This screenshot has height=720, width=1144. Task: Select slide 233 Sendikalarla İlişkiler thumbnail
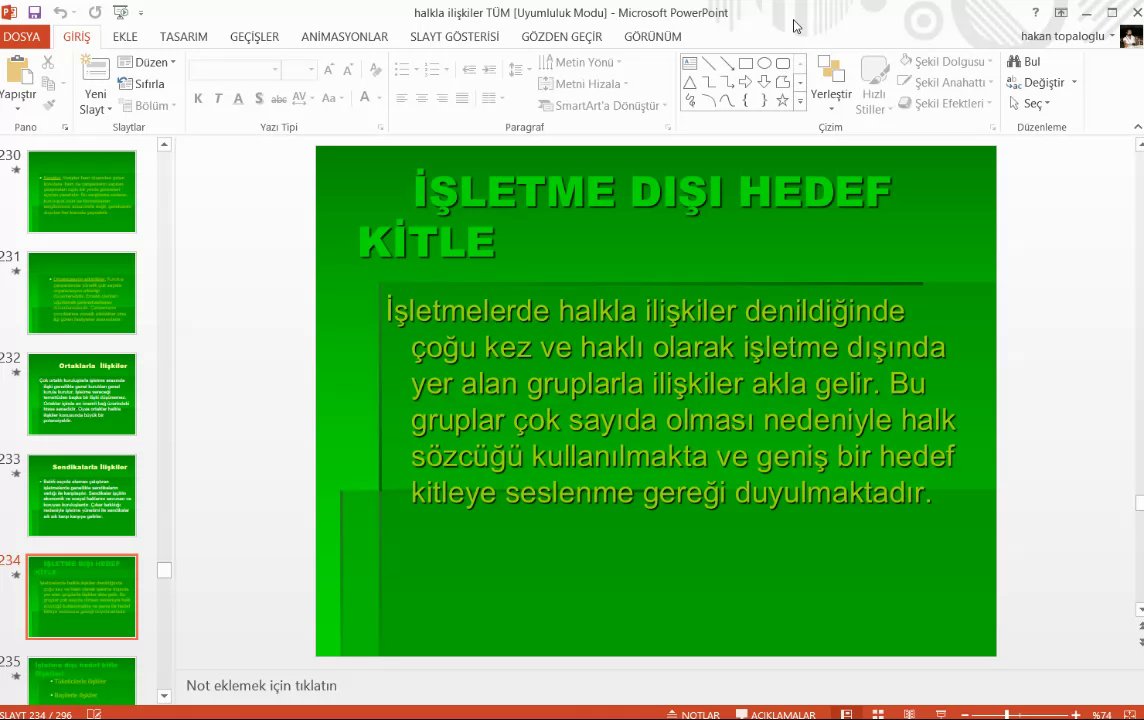82,495
